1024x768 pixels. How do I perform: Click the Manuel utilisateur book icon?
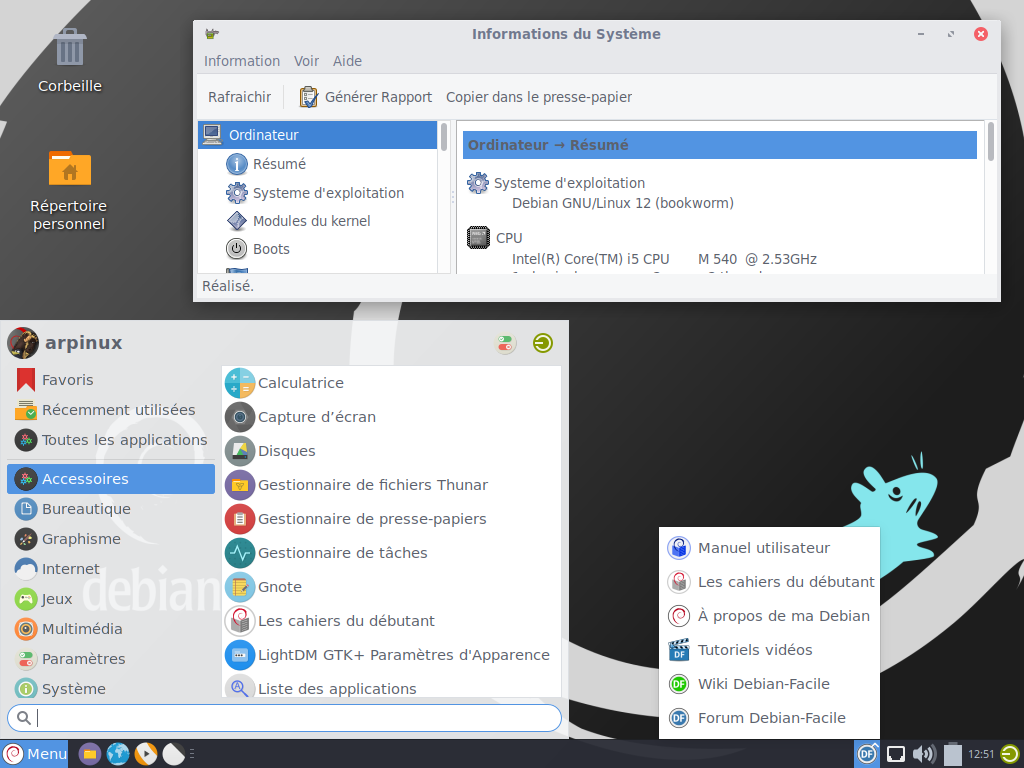coord(679,548)
